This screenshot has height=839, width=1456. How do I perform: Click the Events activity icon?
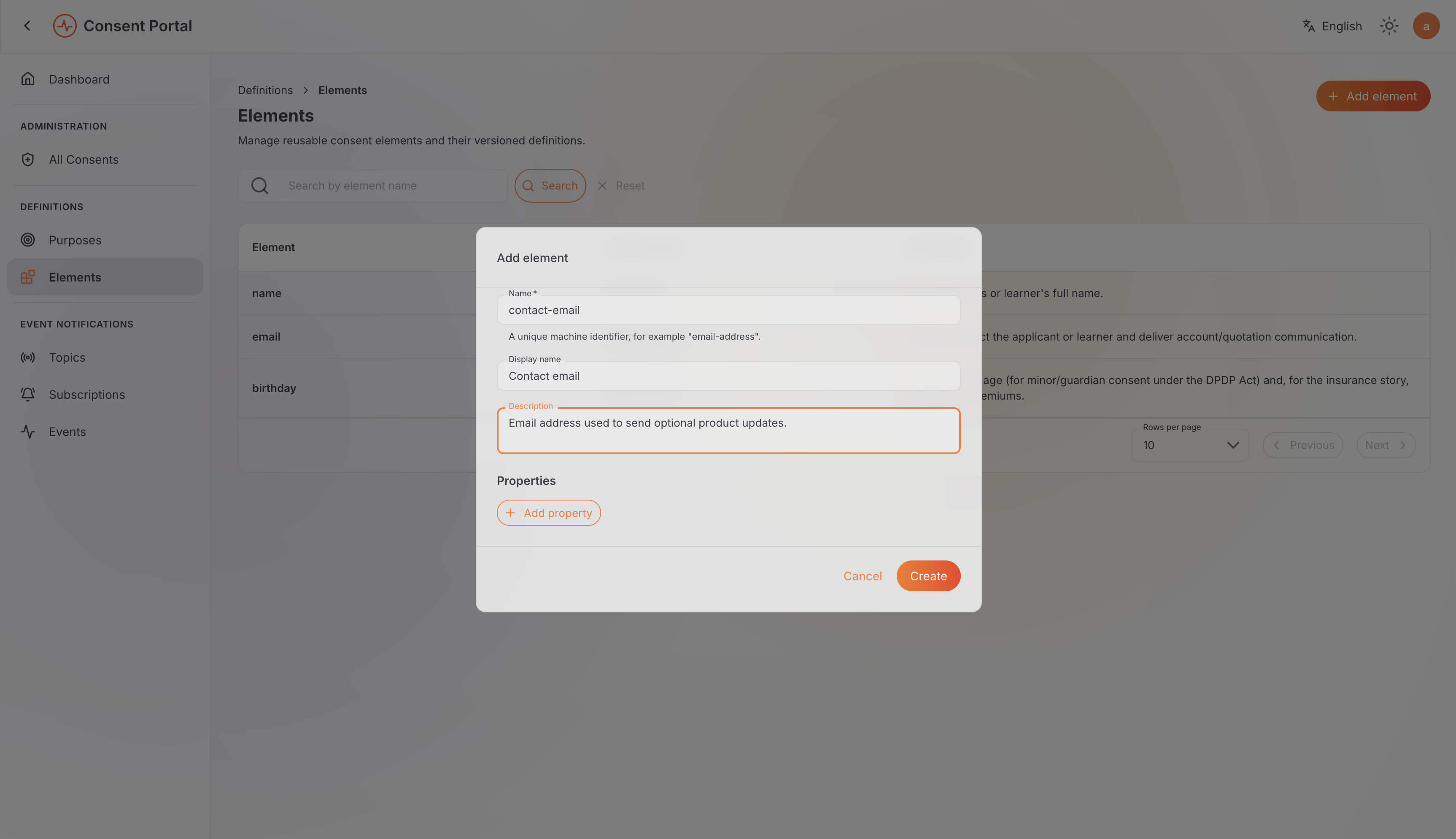[28, 432]
